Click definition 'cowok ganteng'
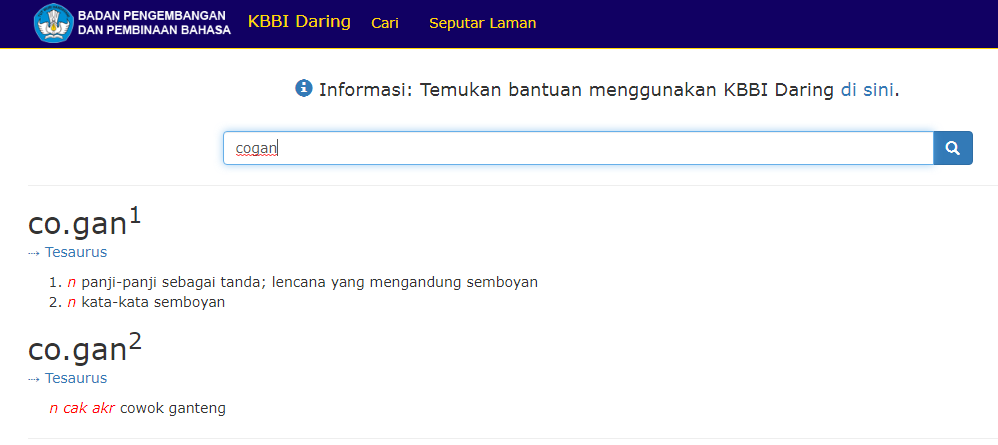 pyautogui.click(x=173, y=408)
